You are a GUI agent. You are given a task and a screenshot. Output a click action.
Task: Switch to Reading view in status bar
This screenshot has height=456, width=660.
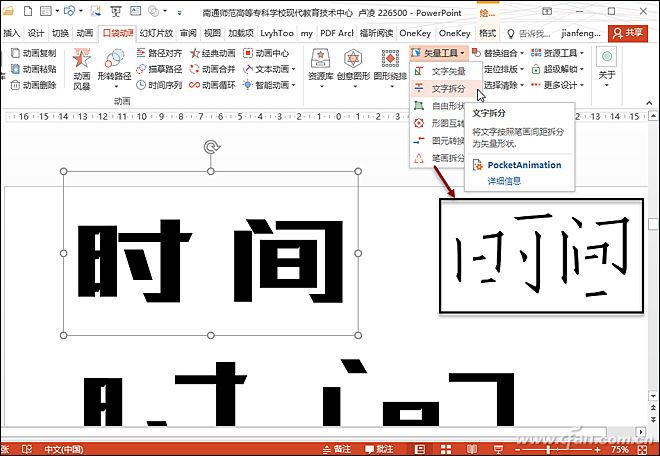pos(472,449)
